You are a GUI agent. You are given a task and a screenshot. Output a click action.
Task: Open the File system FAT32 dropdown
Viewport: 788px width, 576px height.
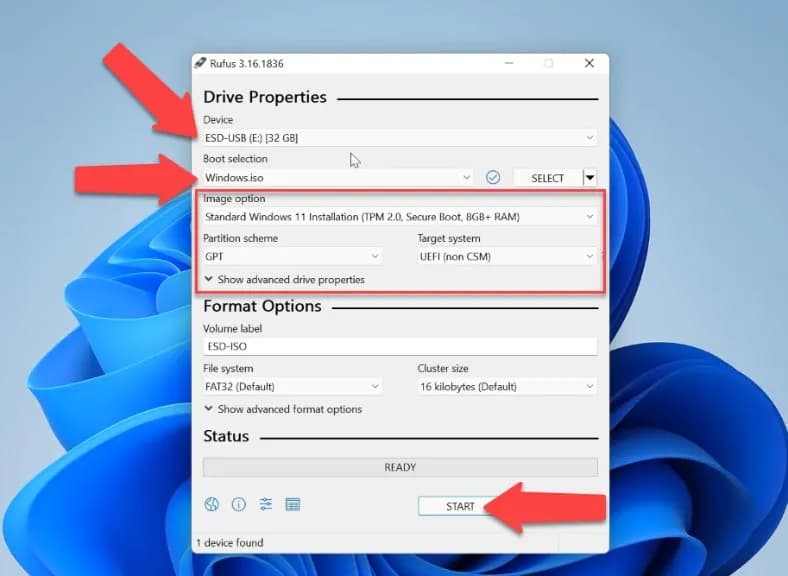pyautogui.click(x=292, y=387)
